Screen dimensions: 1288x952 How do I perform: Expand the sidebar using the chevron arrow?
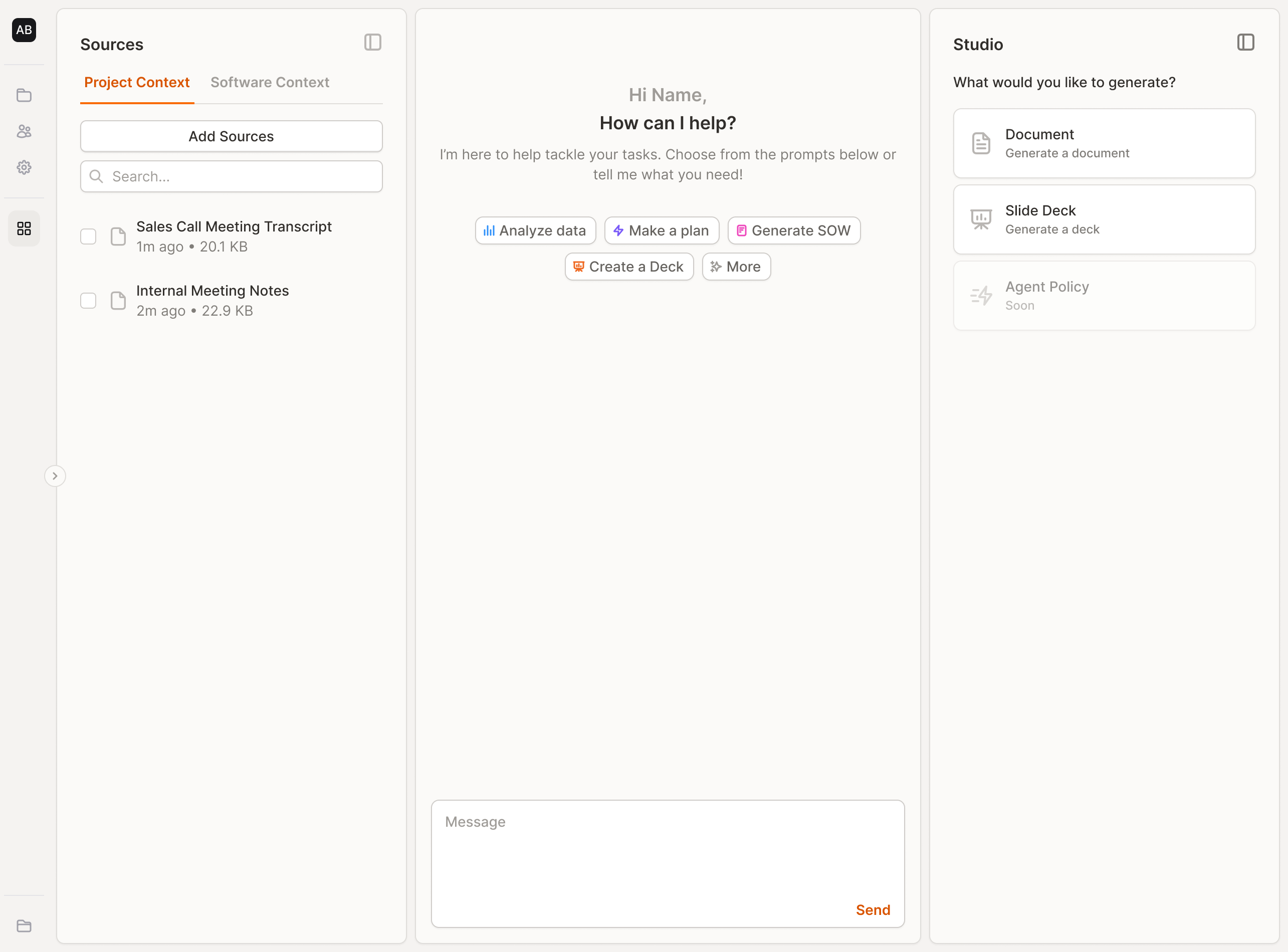[x=55, y=476]
